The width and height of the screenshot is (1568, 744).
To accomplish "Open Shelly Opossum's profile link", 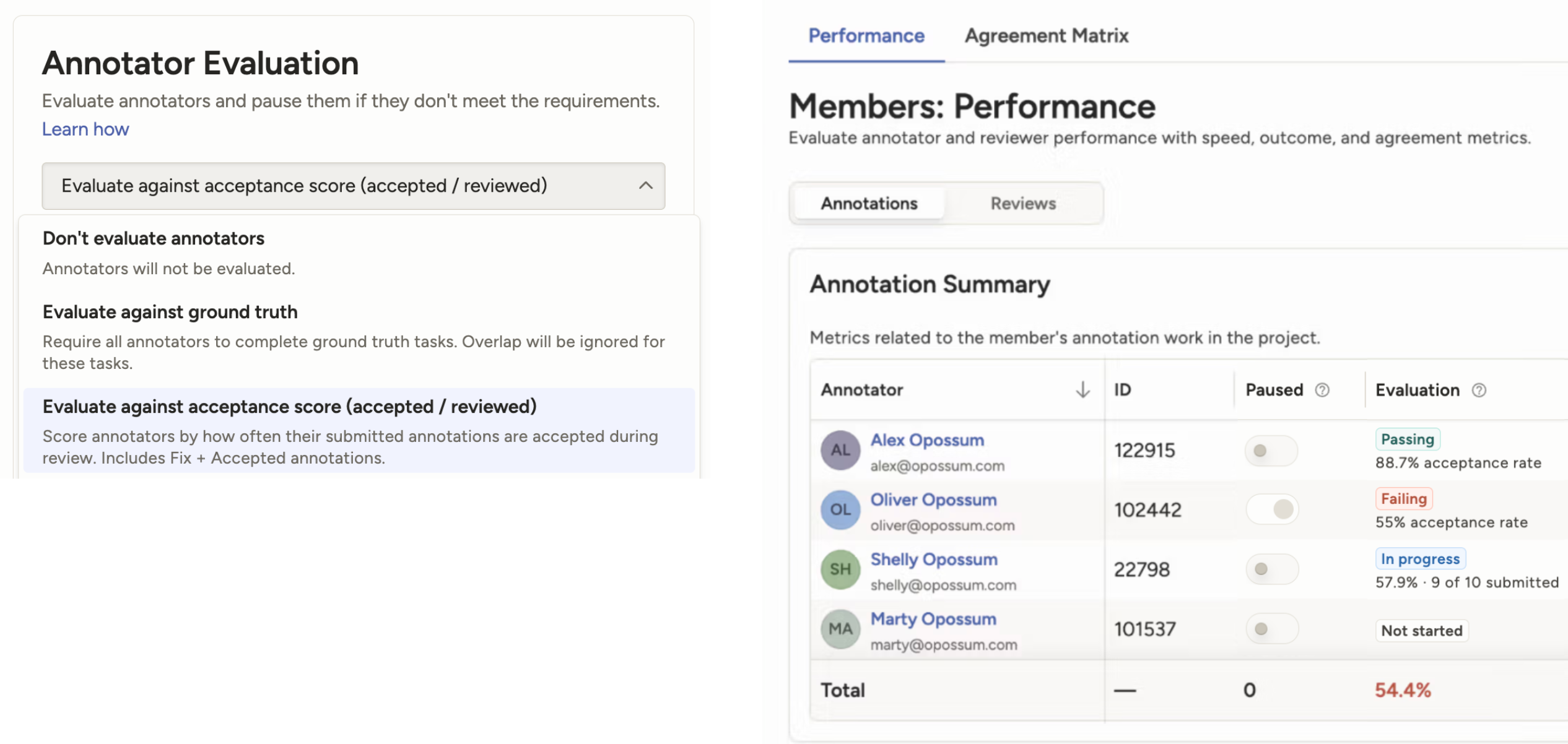I will pos(934,559).
